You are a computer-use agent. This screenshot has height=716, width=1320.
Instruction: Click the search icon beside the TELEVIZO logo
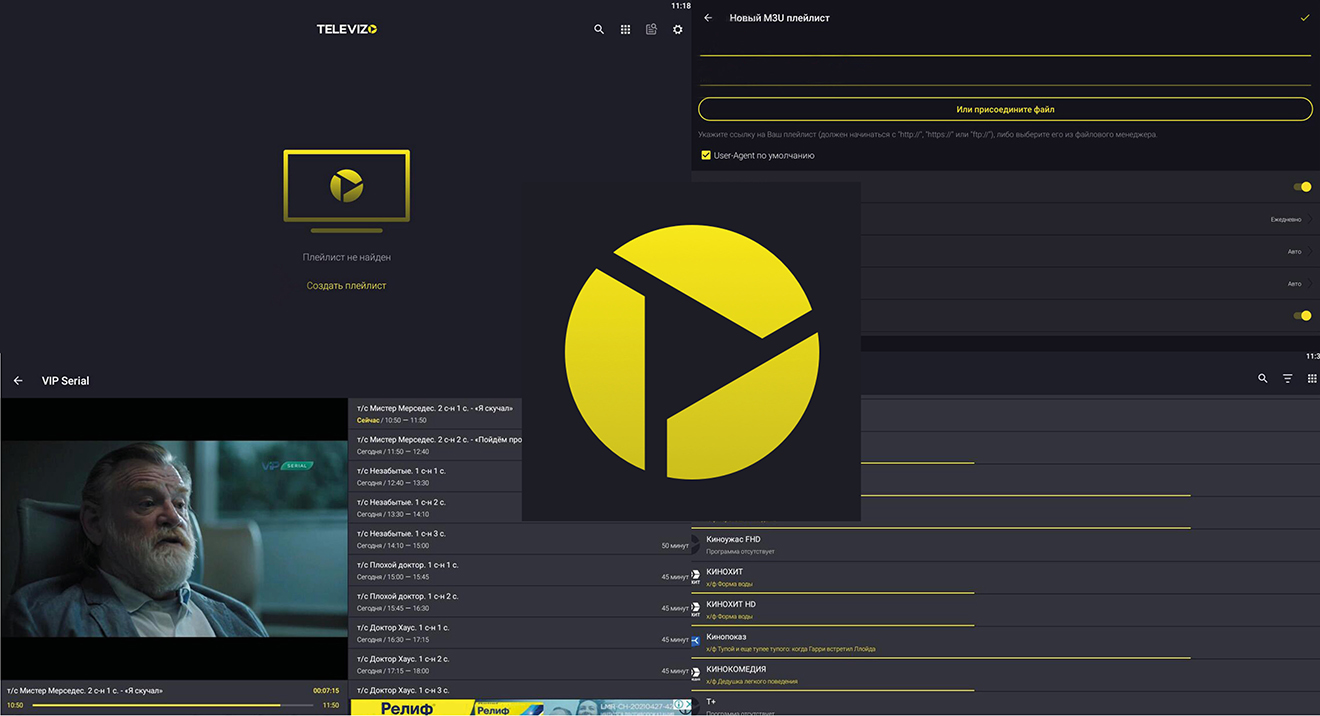[599, 30]
